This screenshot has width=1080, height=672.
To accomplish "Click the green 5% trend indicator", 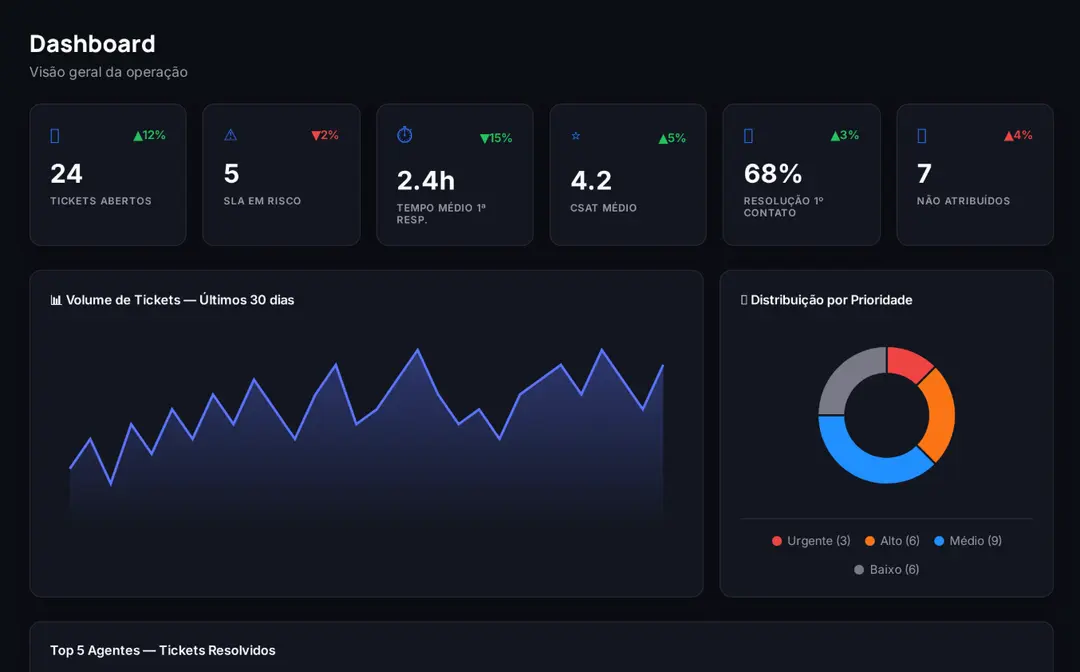I will (672, 138).
